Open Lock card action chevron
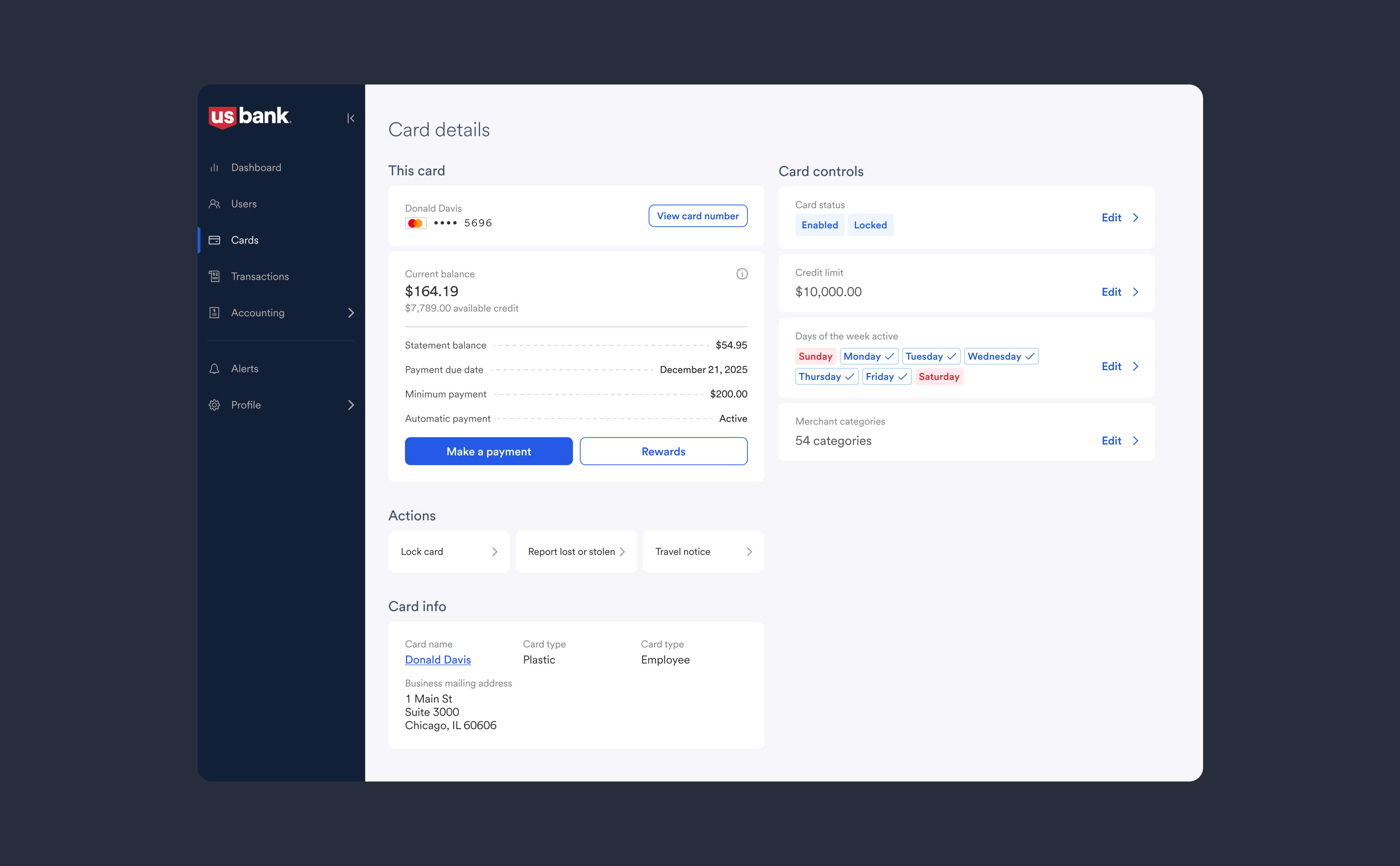1400x866 pixels. point(494,552)
